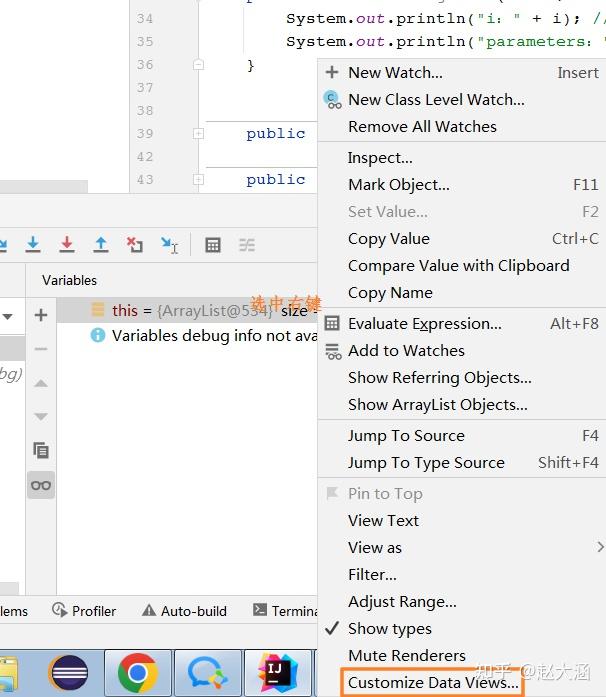This screenshot has height=697, width=606.
Task: Expand the folded method at line 39
Action: [x=198, y=134]
